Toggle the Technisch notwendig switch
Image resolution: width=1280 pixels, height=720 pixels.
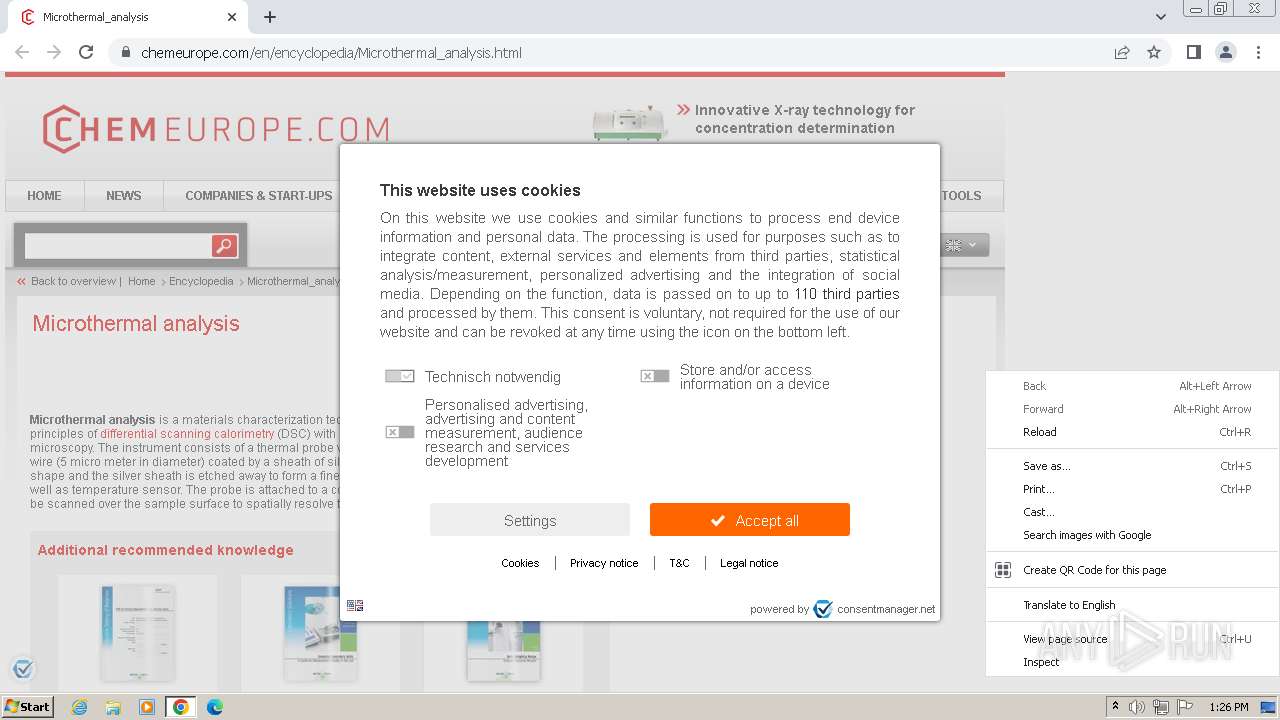coord(399,376)
